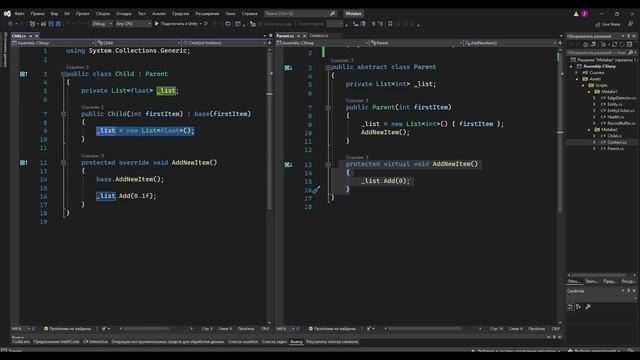Click the Live Share button
Screen dimensions: 640x360
(608, 24)
